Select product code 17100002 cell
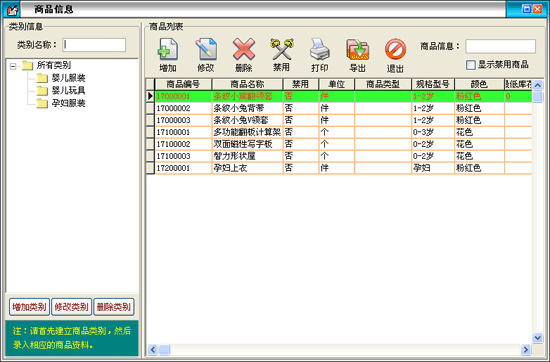Screen dimensions: 550x362 tap(183, 144)
